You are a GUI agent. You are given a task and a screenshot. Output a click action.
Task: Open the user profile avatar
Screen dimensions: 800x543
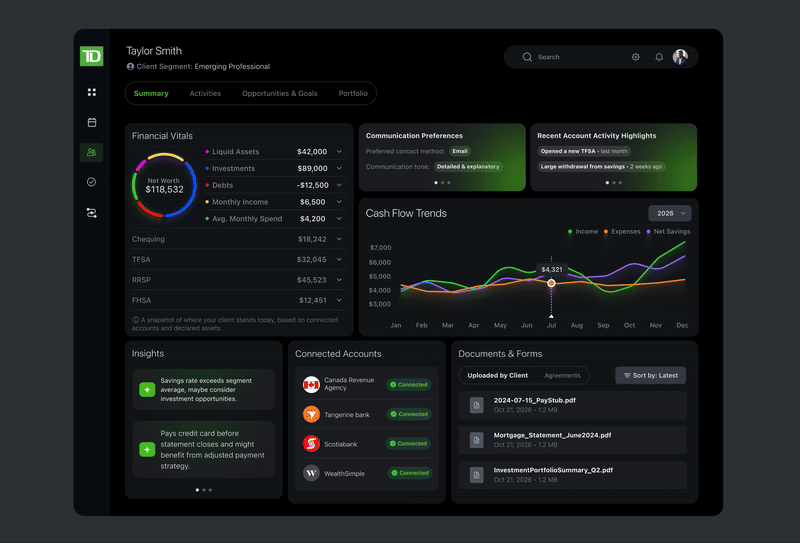pos(680,57)
